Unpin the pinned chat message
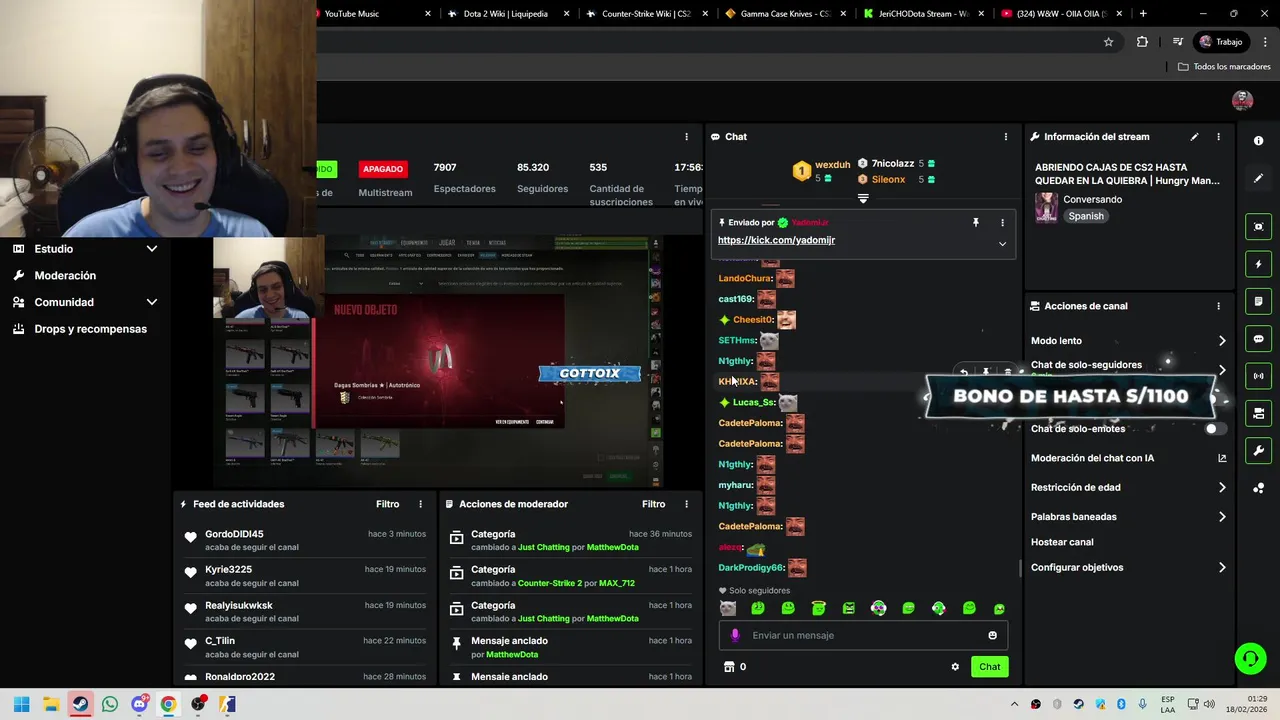 pos(976,223)
